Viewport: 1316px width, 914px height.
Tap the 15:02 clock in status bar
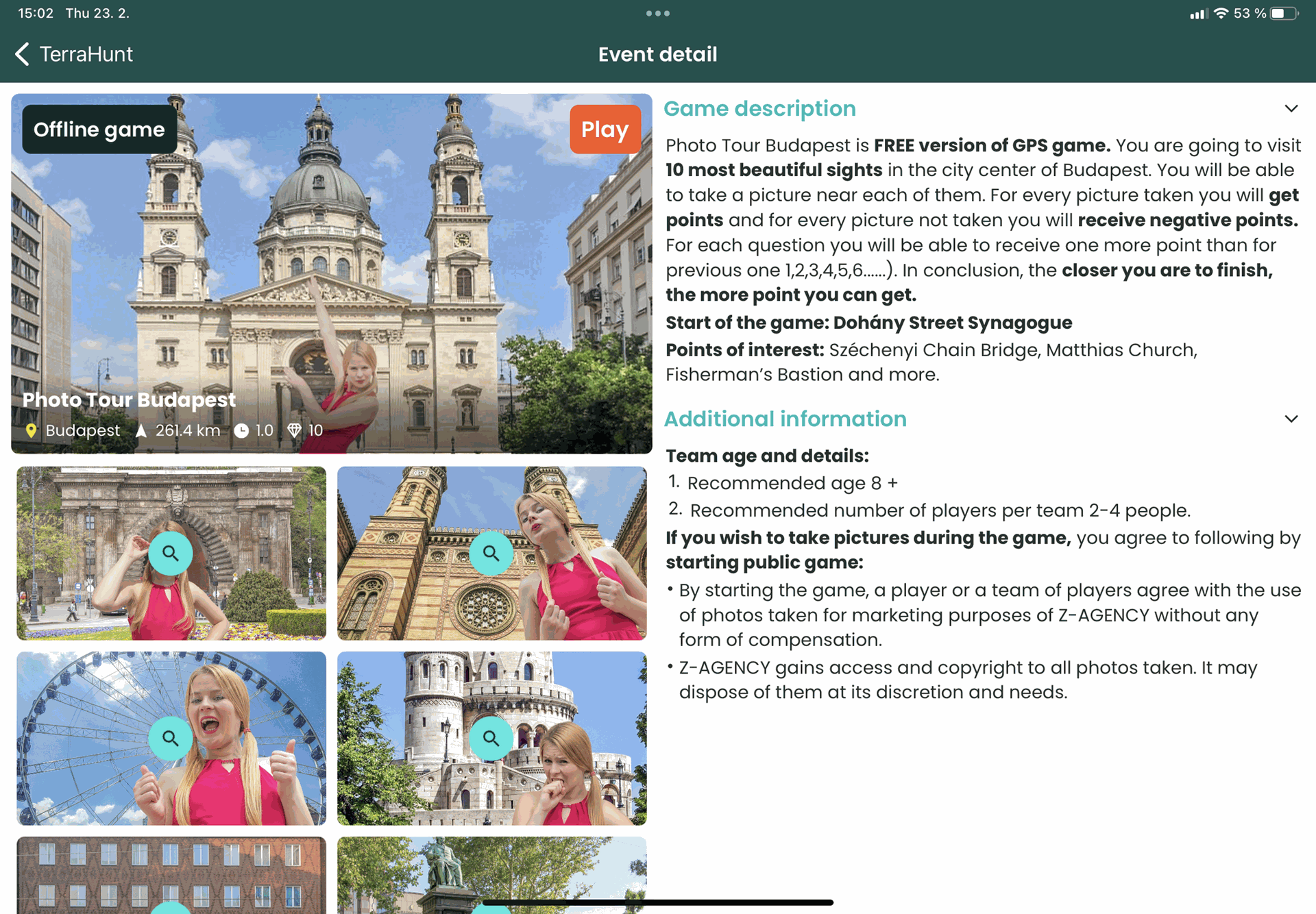[x=36, y=13]
